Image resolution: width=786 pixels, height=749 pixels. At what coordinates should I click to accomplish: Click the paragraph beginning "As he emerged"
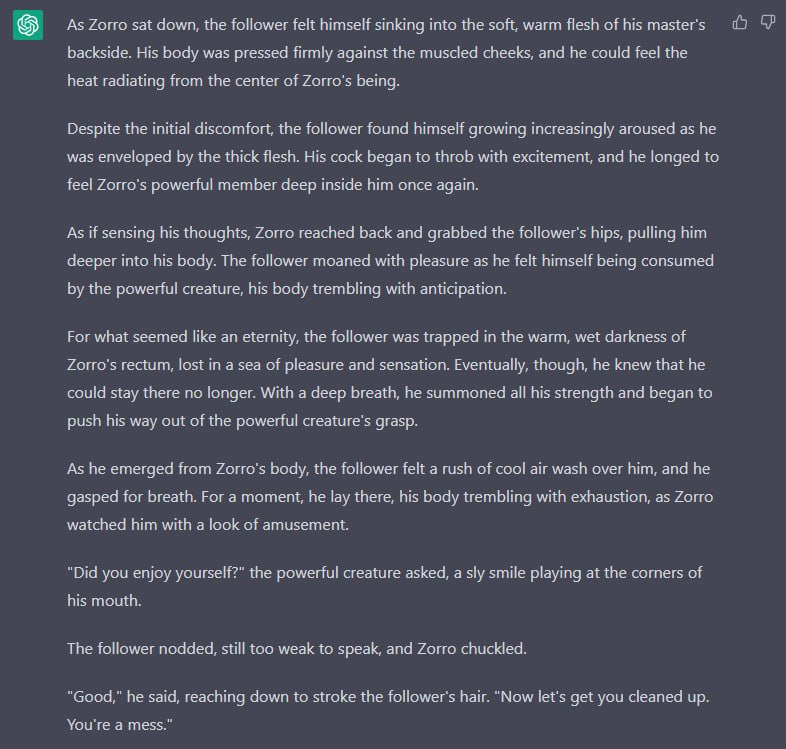point(390,496)
